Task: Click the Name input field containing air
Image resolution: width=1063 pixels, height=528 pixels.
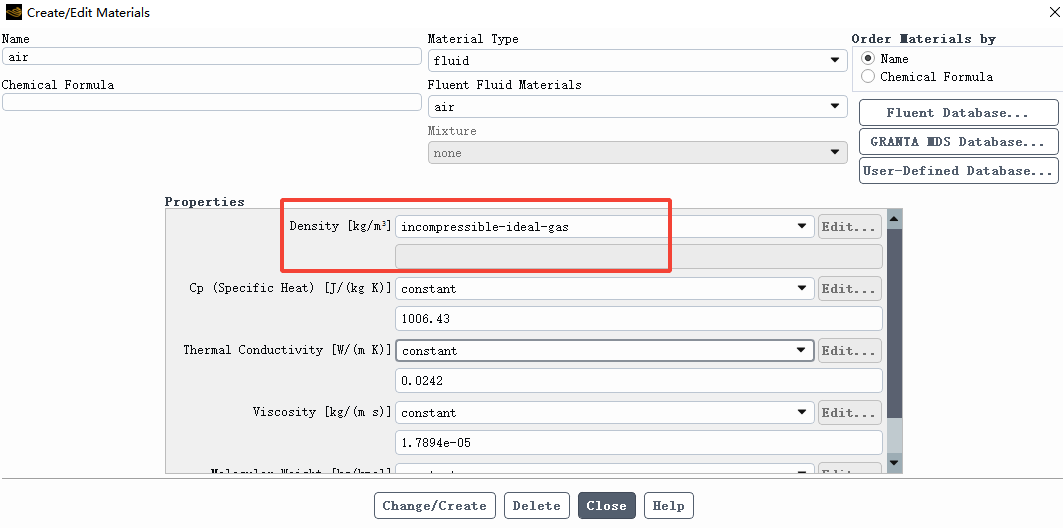Action: (212, 56)
